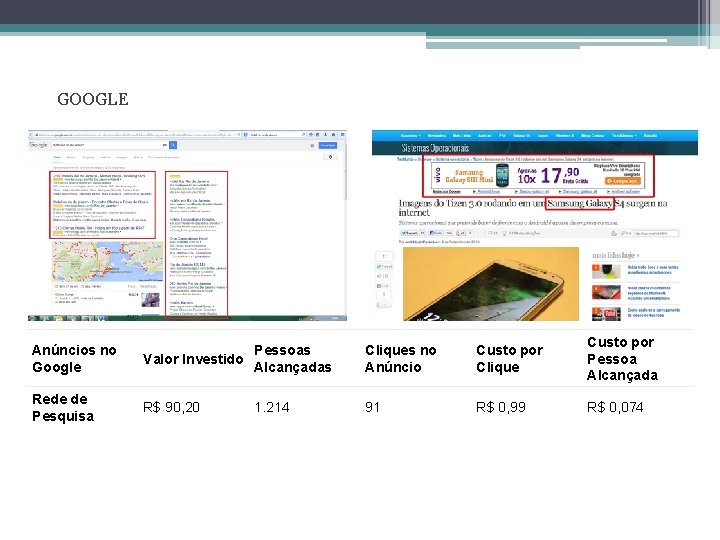Click the large Galaxy S4 phone photo
720x540 pixels.
[x=491, y=283]
